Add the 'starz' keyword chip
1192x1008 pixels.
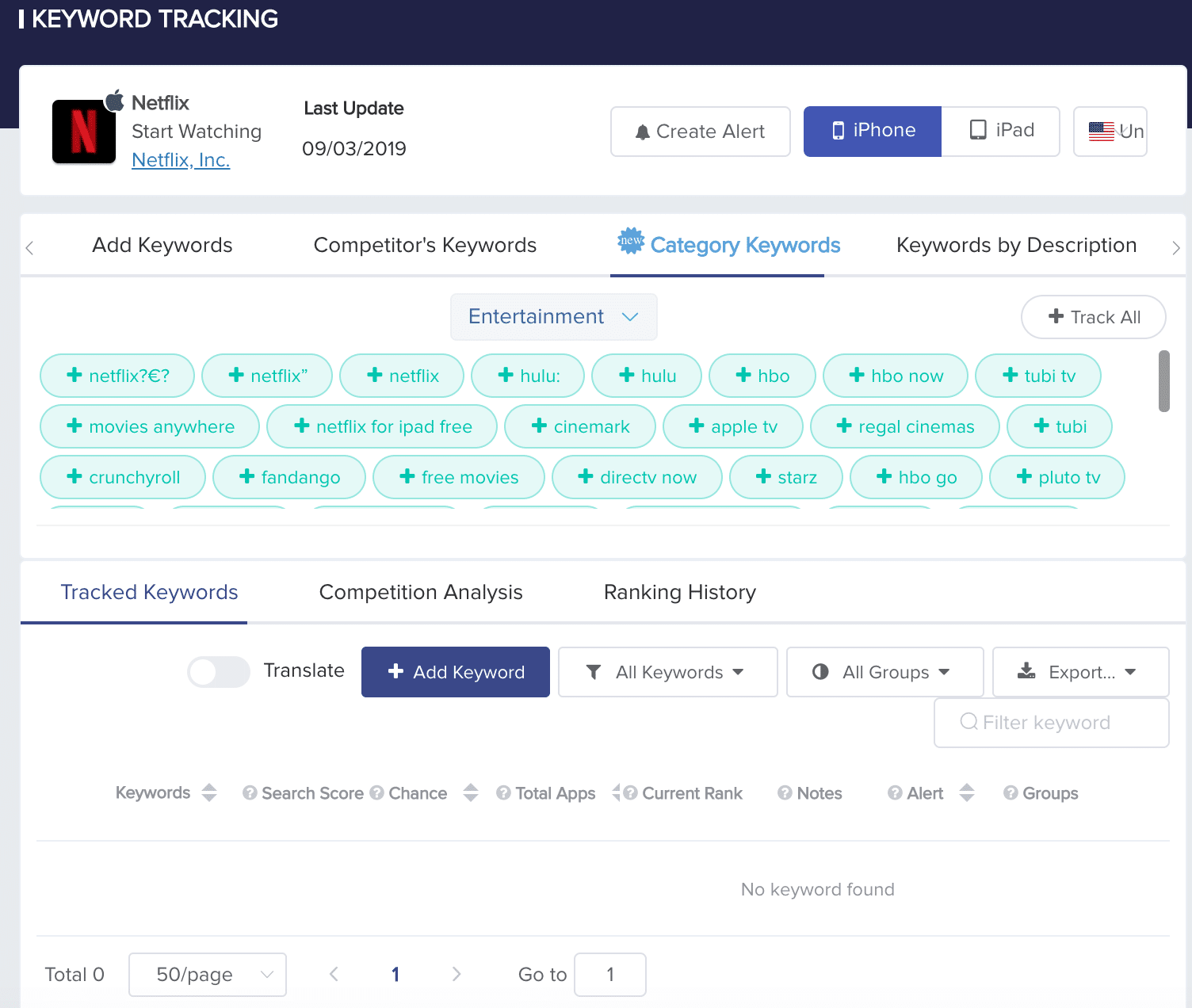[786, 477]
